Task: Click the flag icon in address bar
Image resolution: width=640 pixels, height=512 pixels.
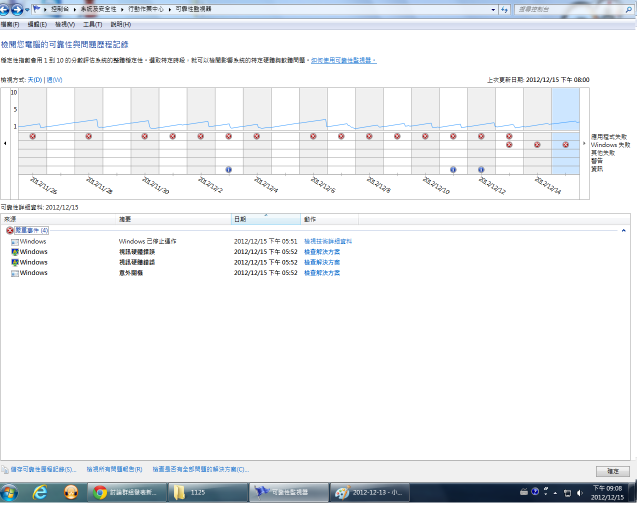Action: click(x=37, y=9)
